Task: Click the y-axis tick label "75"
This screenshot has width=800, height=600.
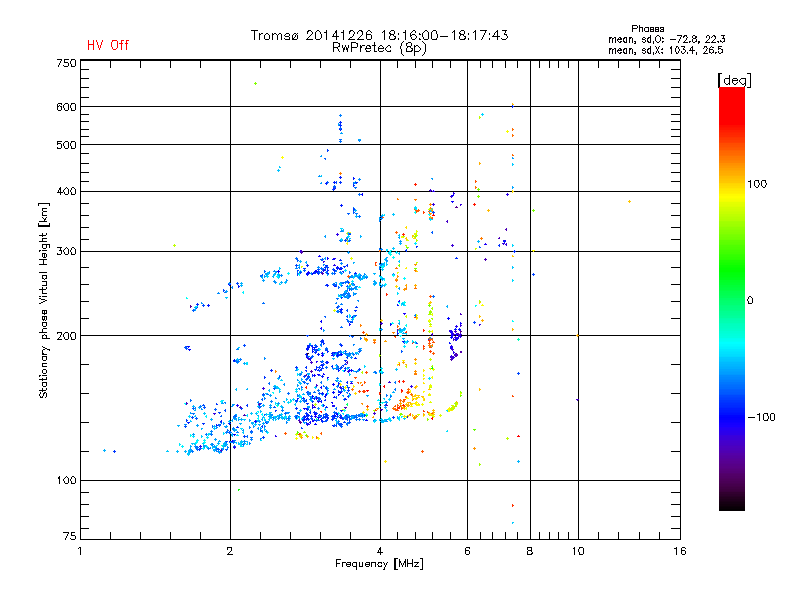Action: (x=70, y=536)
